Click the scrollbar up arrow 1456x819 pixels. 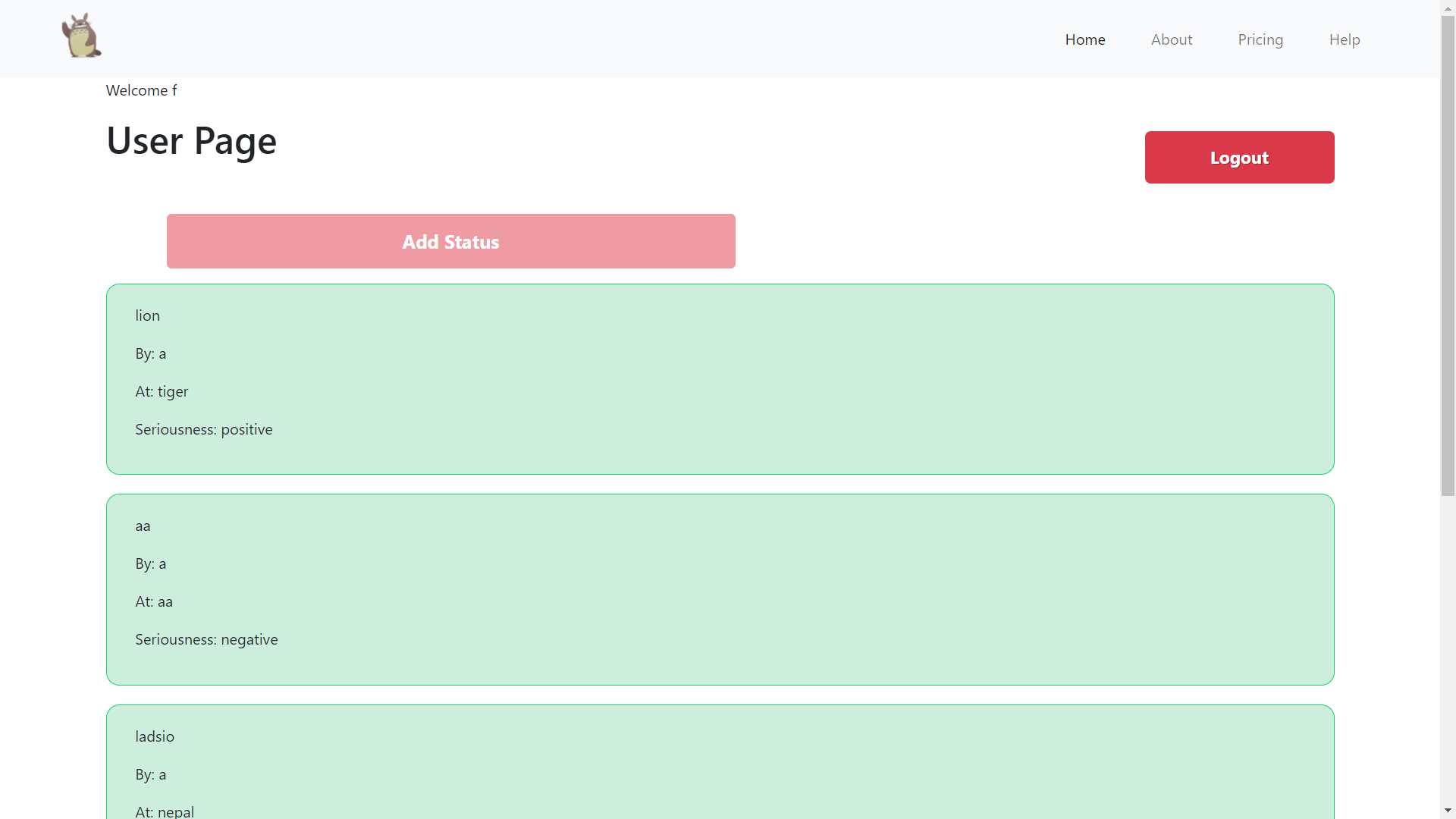1448,7
